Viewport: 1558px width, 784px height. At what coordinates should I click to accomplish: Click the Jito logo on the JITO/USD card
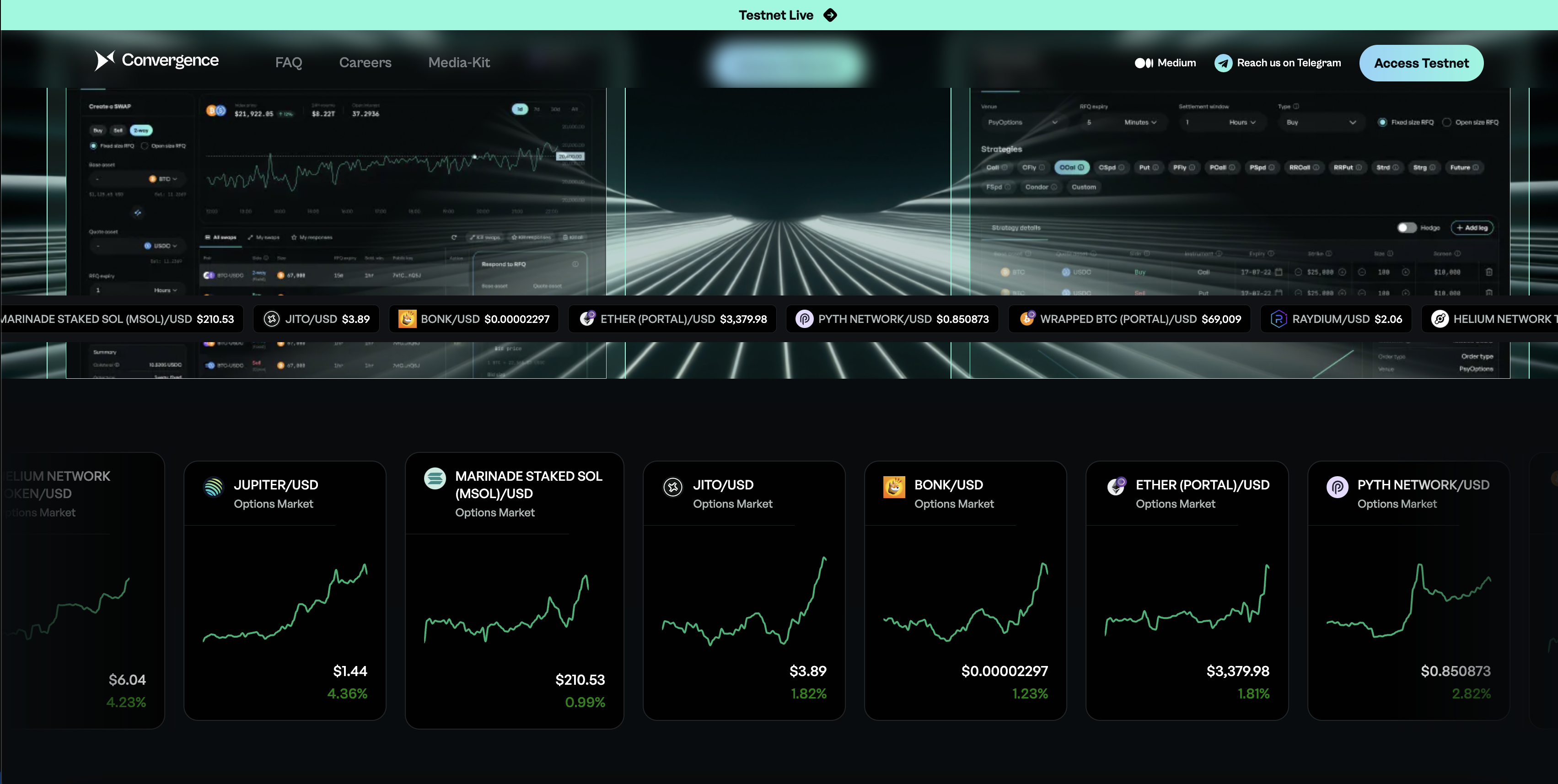click(x=672, y=487)
